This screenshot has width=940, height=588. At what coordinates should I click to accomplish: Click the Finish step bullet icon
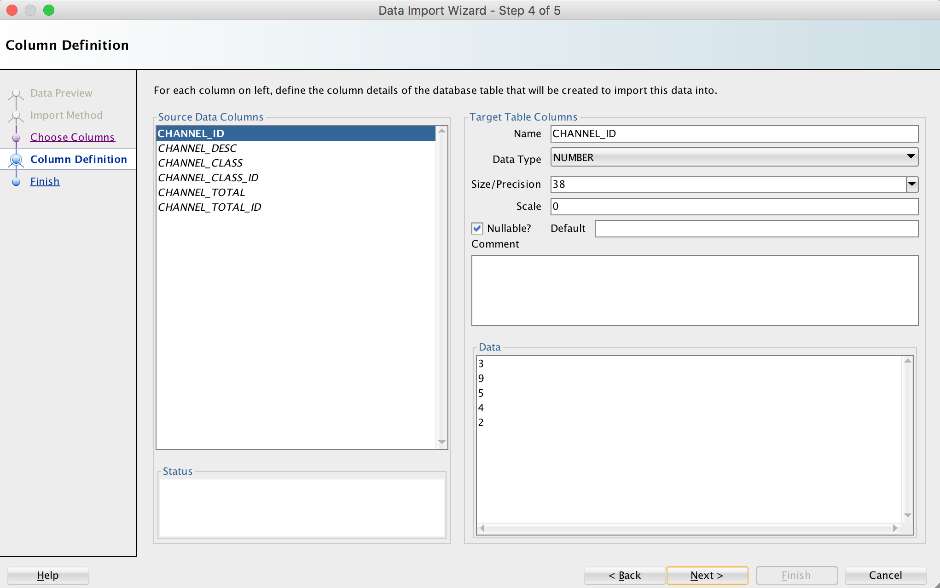click(x=16, y=182)
